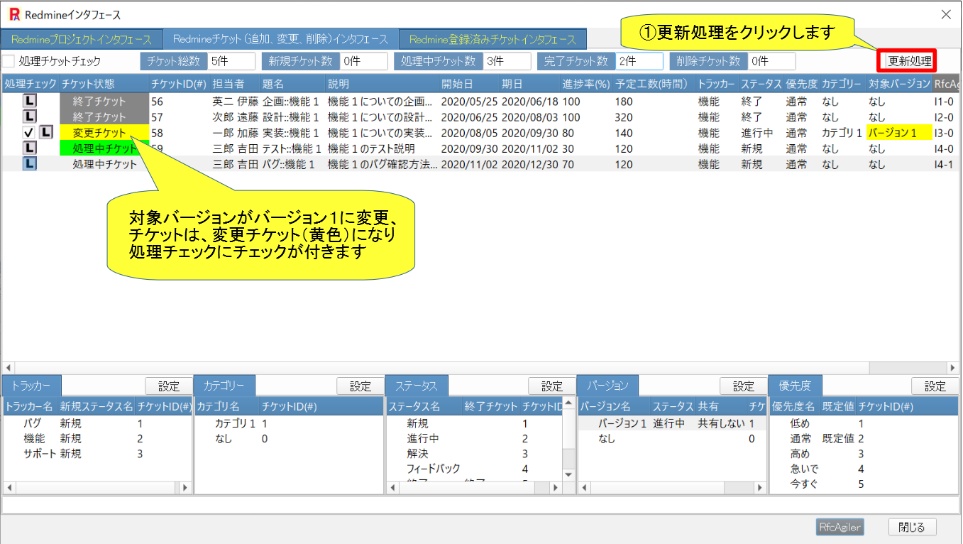Sort by 予定工数(時間) column header

click(651, 84)
